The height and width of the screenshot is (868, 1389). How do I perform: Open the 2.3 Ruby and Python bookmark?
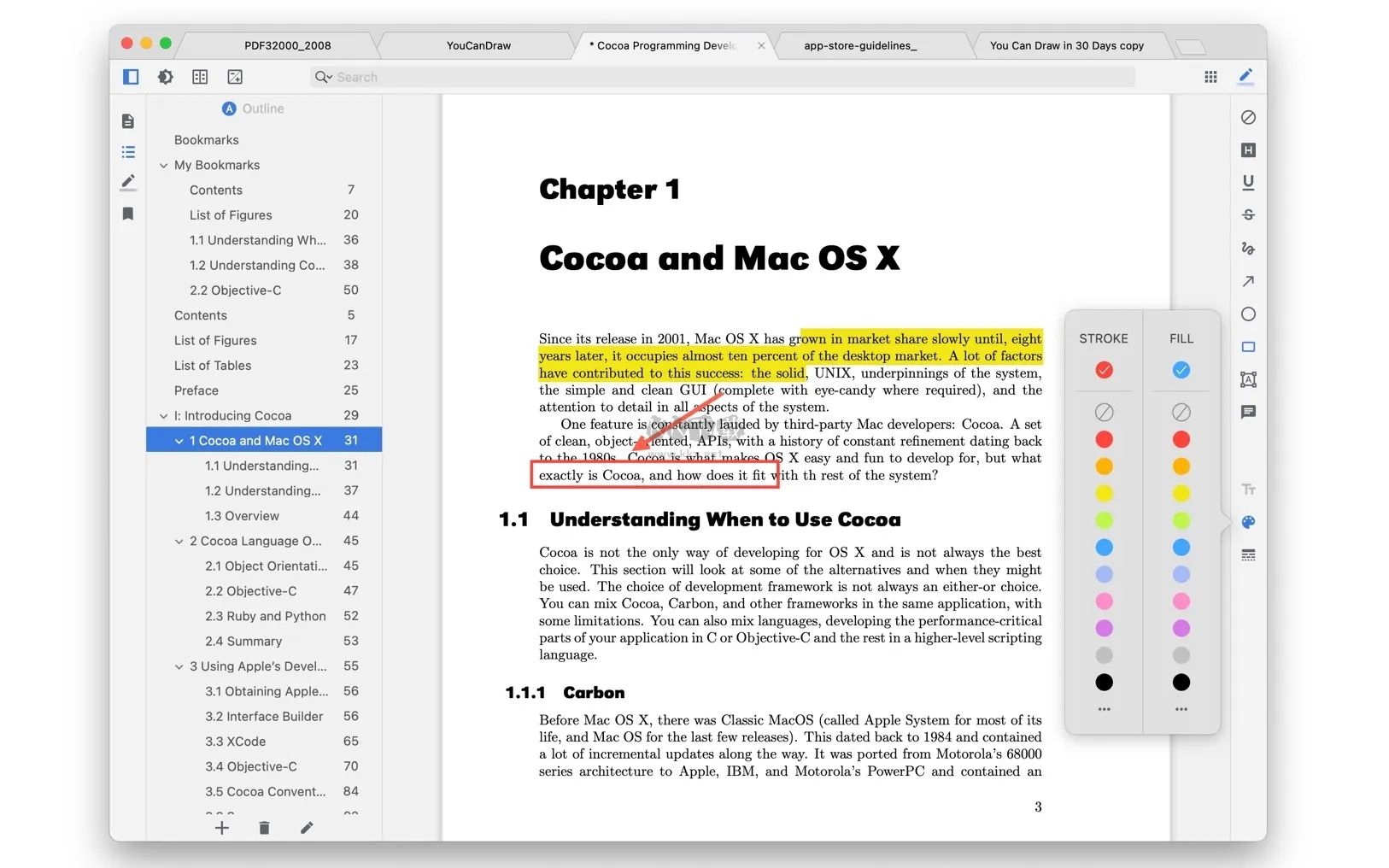tap(266, 615)
